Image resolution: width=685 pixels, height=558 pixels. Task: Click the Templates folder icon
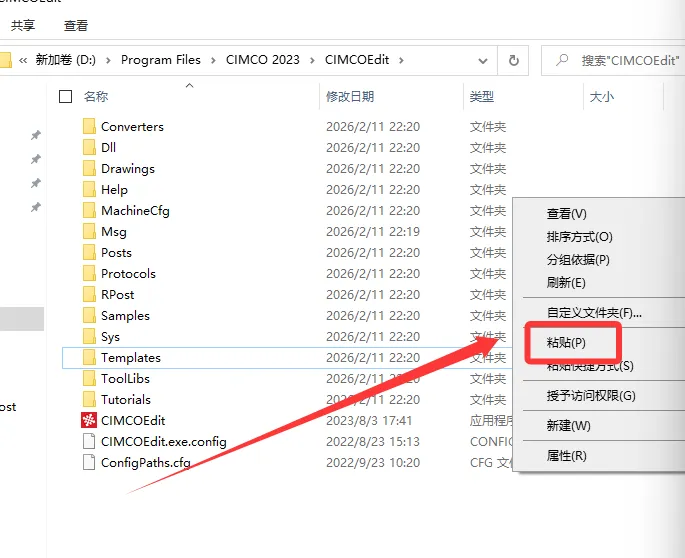pyautogui.click(x=89, y=357)
